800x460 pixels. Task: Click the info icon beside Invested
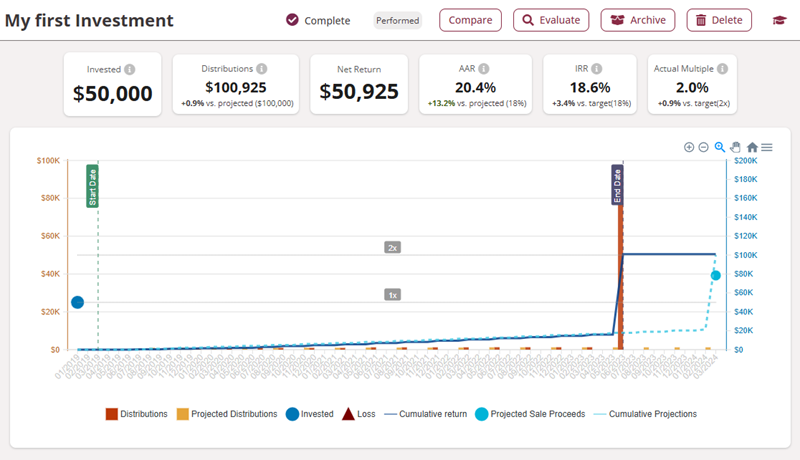point(130,70)
